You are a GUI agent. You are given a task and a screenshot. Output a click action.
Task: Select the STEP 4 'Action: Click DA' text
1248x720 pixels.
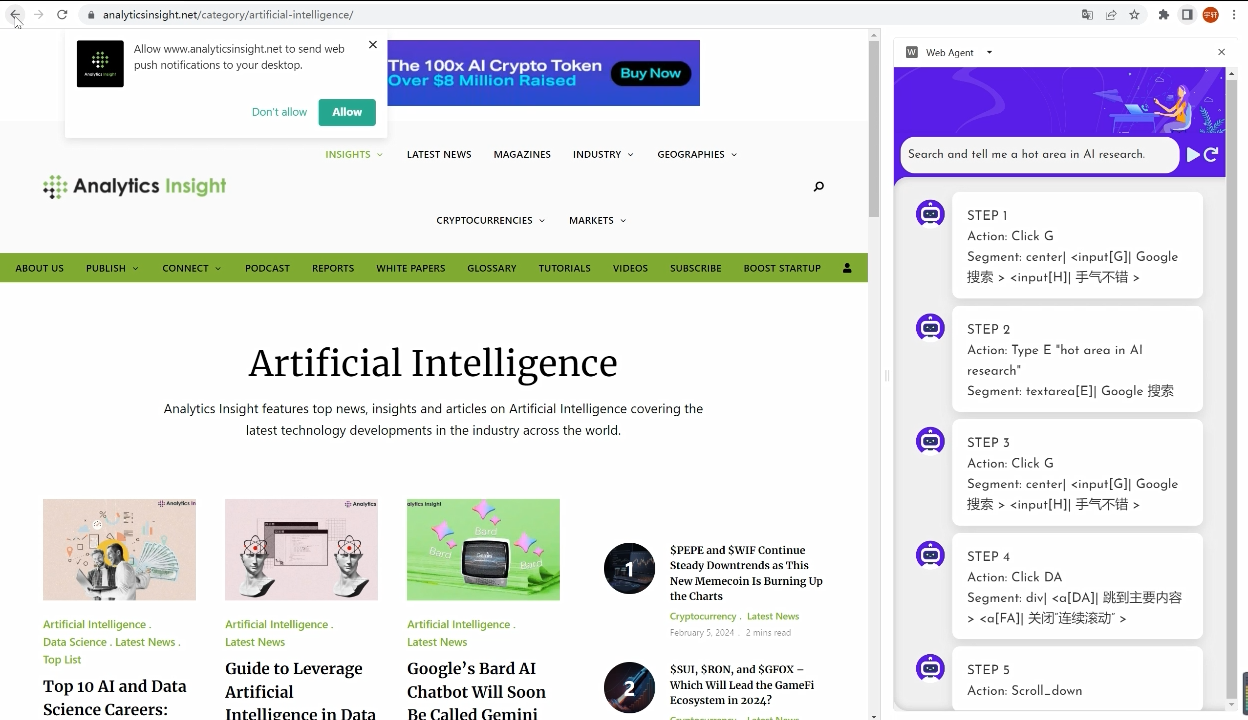1015,577
